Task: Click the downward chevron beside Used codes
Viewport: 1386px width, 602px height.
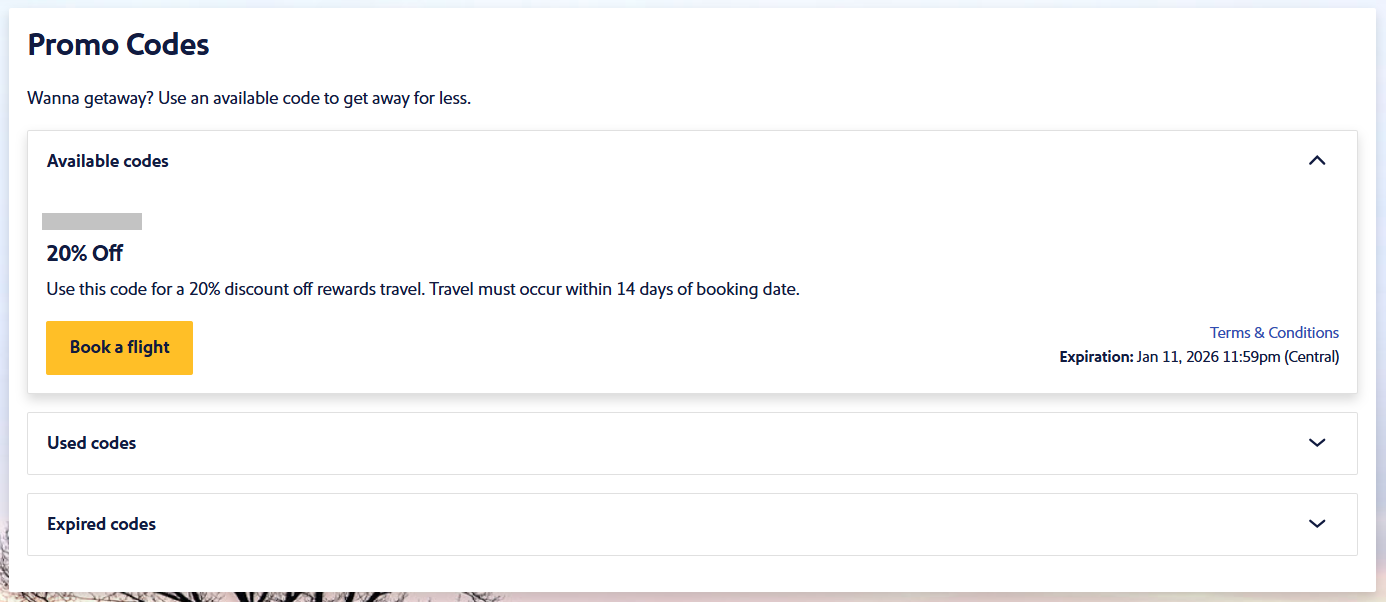Action: (x=1317, y=443)
